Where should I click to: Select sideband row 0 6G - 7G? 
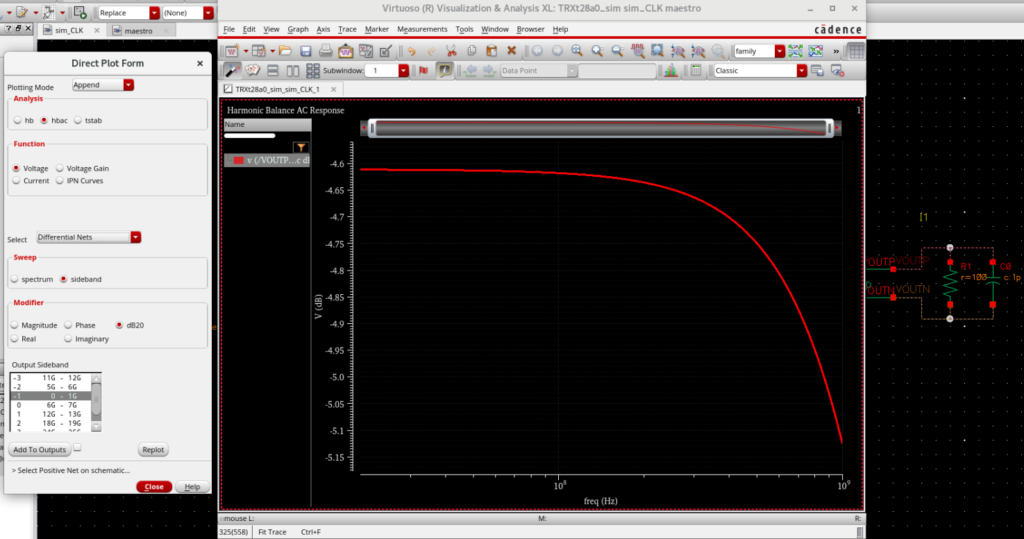pos(51,405)
